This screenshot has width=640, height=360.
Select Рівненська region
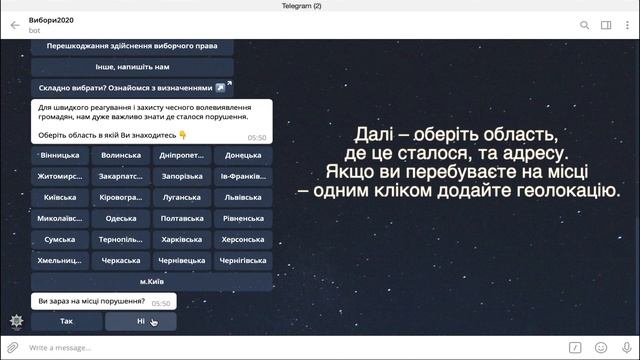tap(243, 219)
